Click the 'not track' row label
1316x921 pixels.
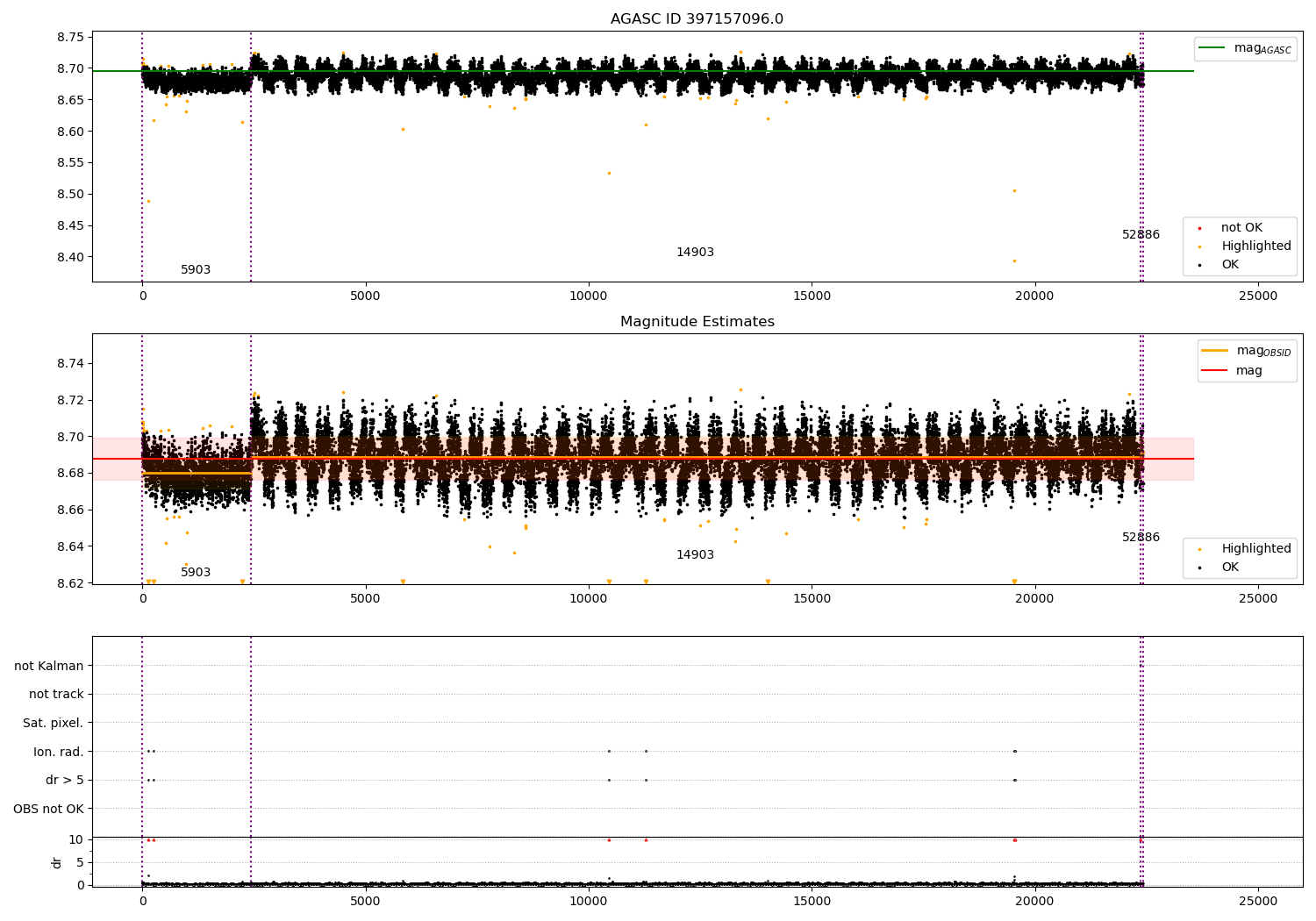point(56,695)
